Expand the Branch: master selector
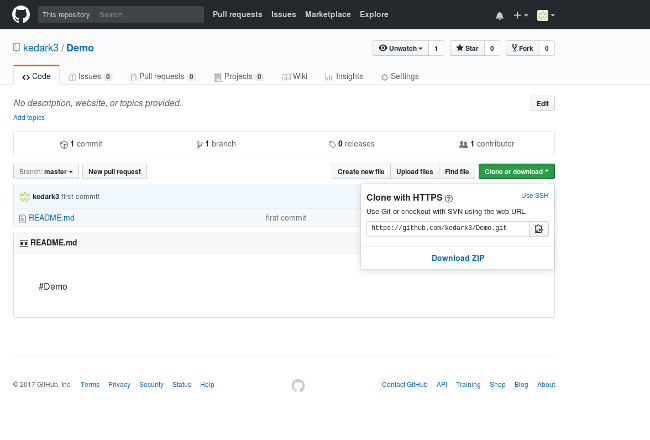The height and width of the screenshot is (440, 650). click(x=46, y=172)
